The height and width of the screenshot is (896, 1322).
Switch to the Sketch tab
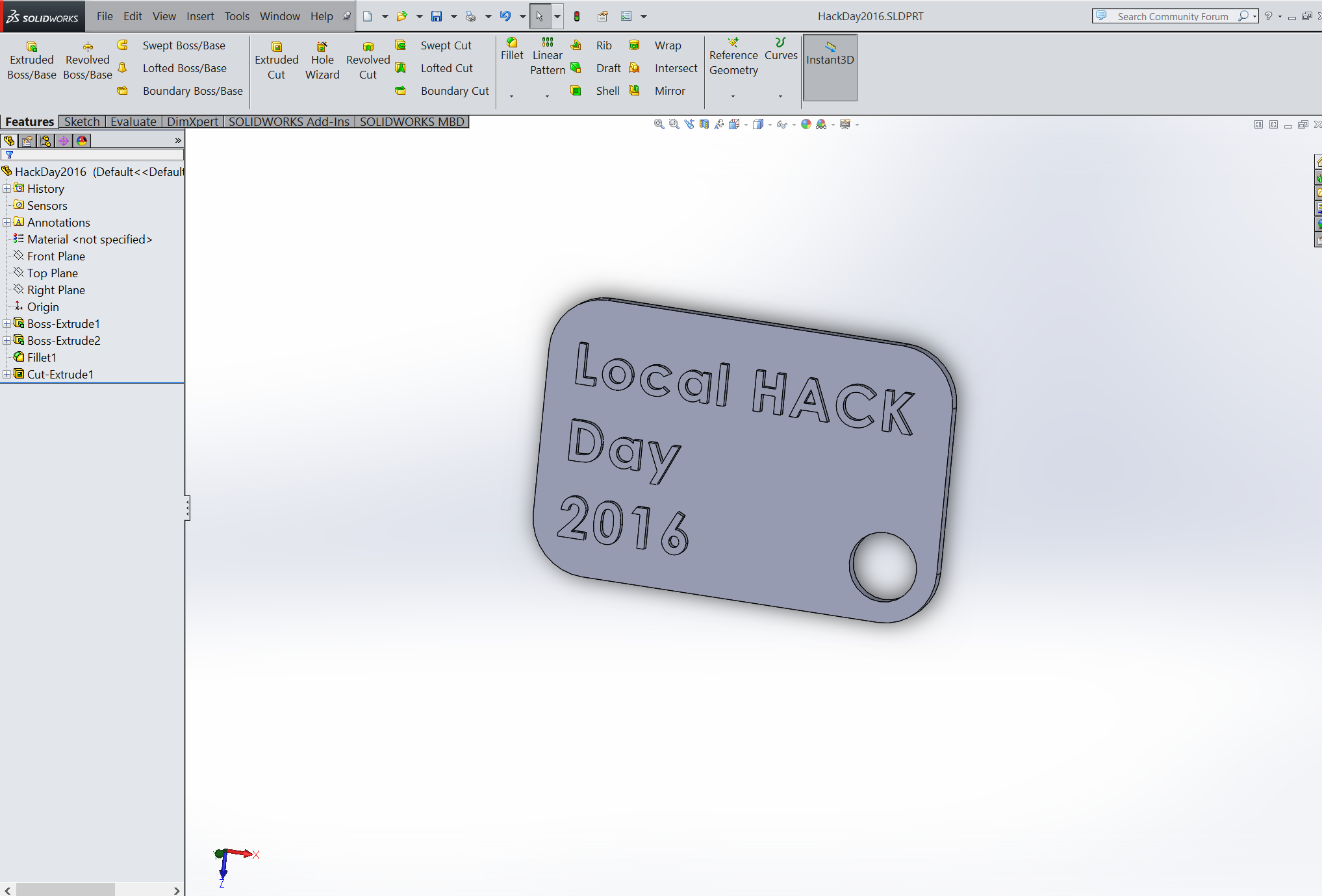(82, 121)
